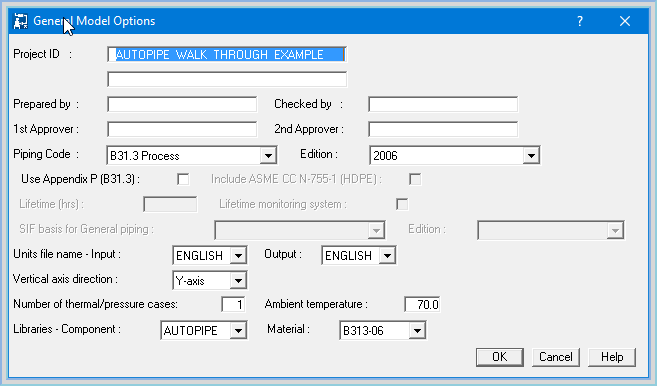
Task: Click the Prepared by input field
Action: coord(182,104)
